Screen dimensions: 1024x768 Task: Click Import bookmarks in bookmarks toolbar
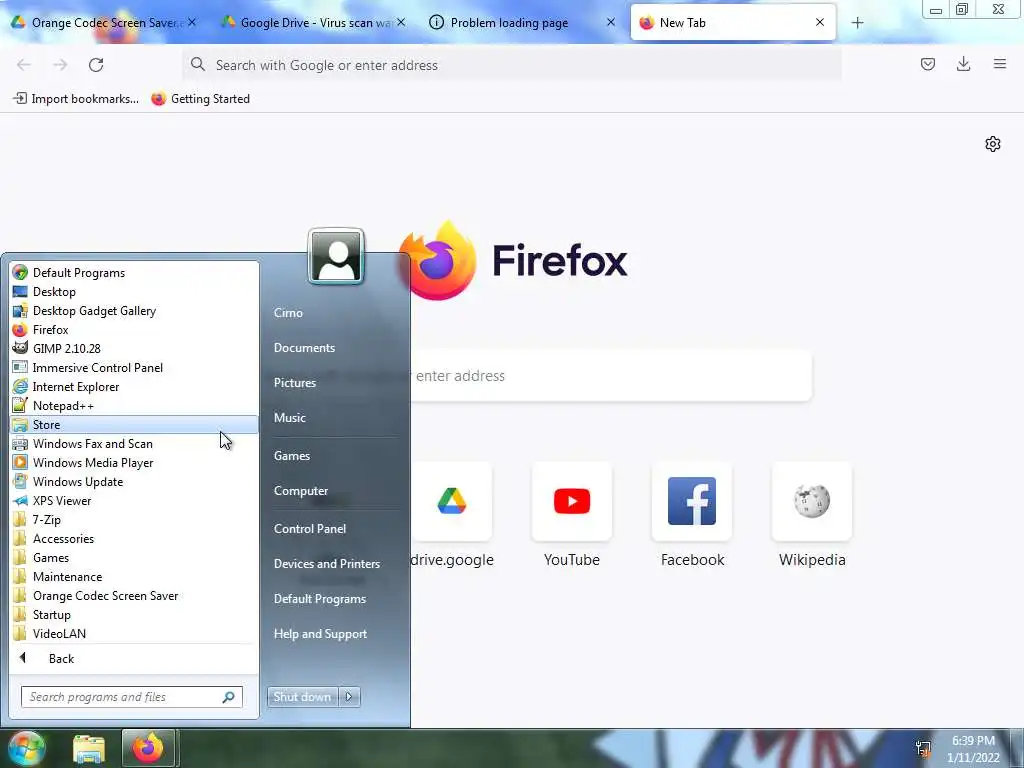coord(76,99)
